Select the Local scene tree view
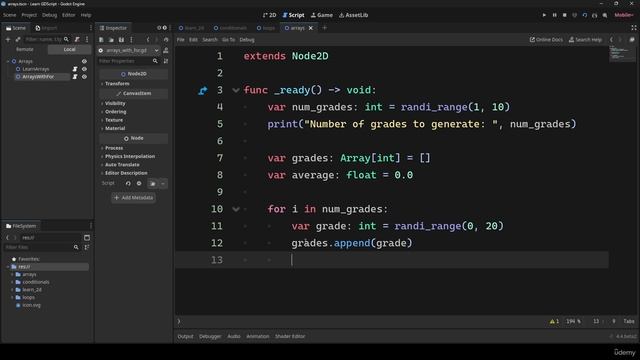The height and width of the screenshot is (360, 640). [69, 49]
